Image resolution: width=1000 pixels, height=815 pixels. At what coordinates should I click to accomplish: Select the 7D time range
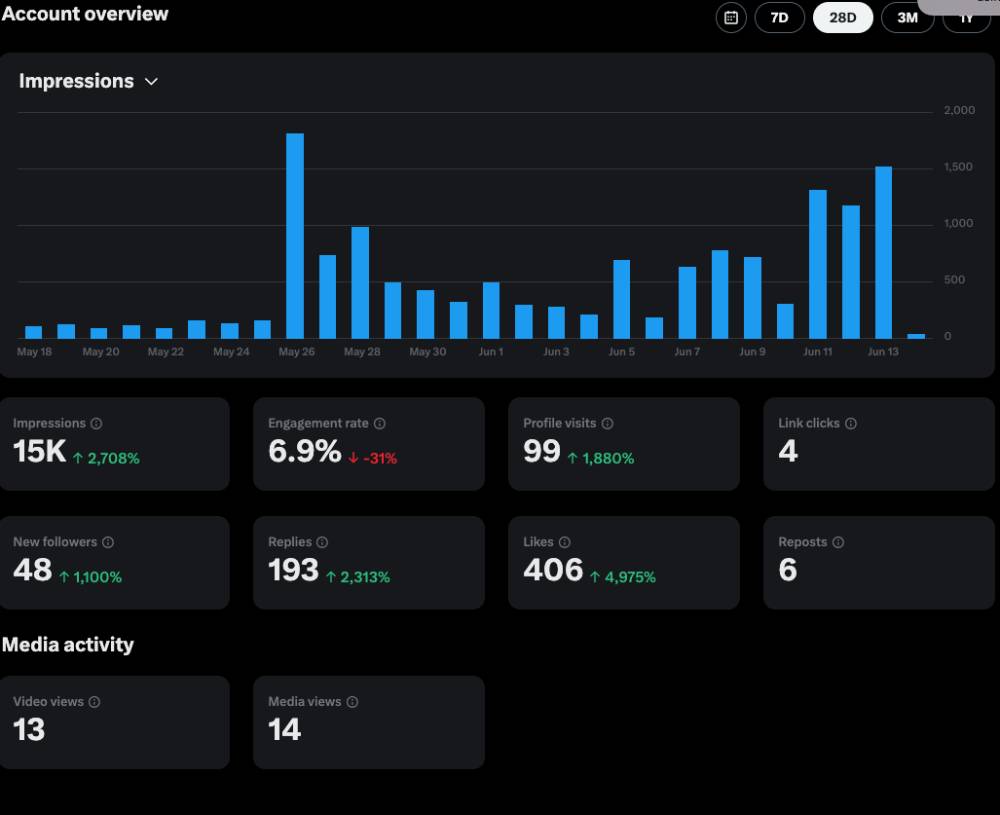[779, 17]
